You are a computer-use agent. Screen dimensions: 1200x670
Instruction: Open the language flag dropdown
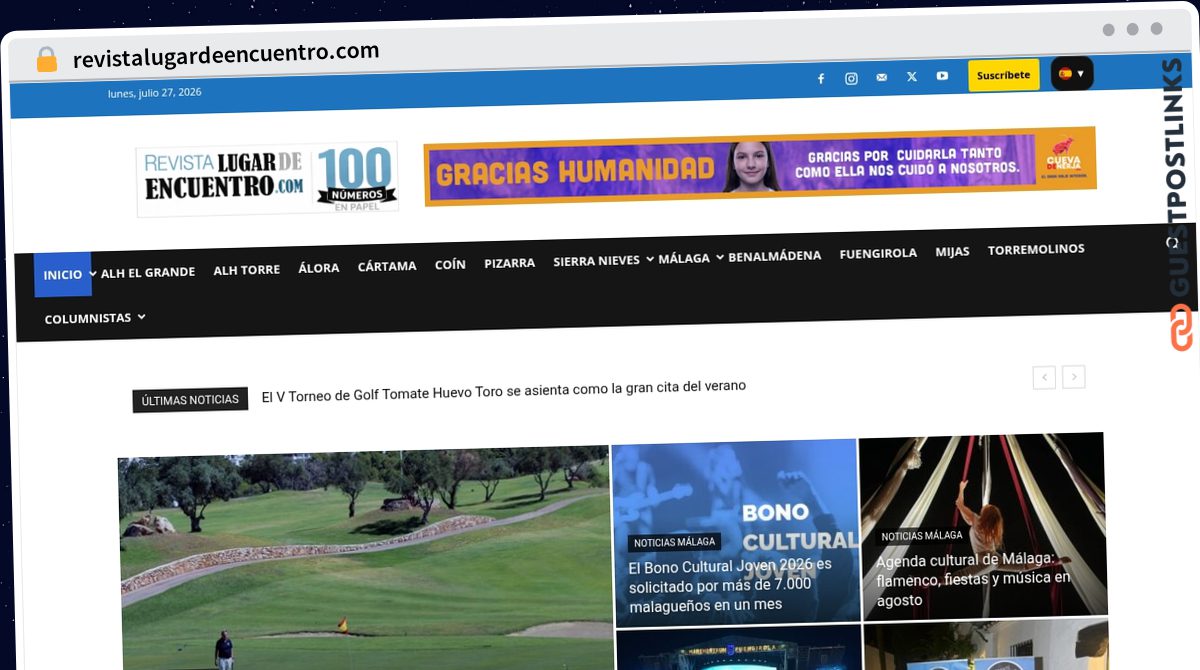coord(1072,73)
